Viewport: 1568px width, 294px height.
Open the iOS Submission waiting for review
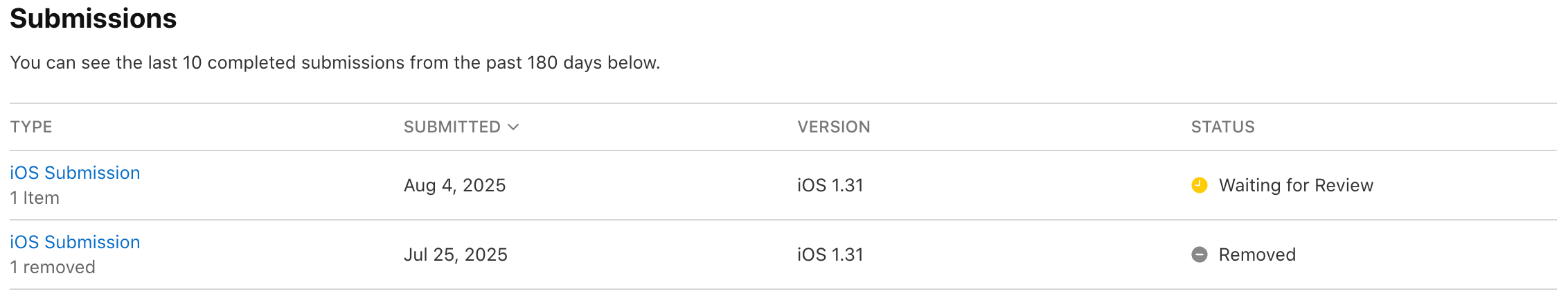(75, 173)
